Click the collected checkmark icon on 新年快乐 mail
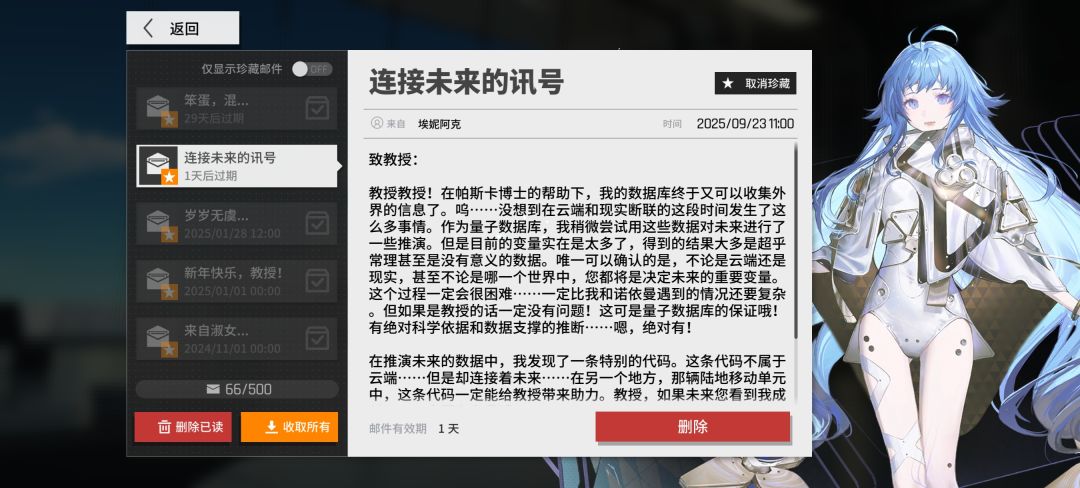 [318, 281]
